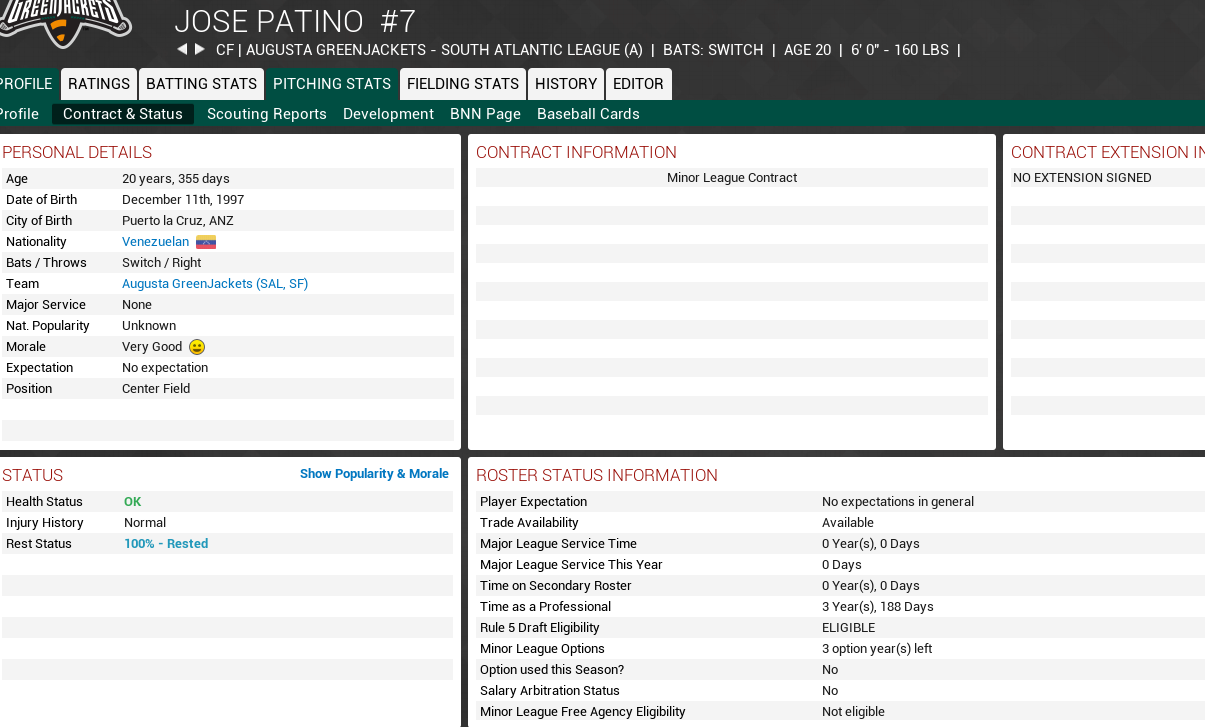Screen dimensions: 1205x727
Task: Go to next player with right arrow
Action: pos(200,49)
